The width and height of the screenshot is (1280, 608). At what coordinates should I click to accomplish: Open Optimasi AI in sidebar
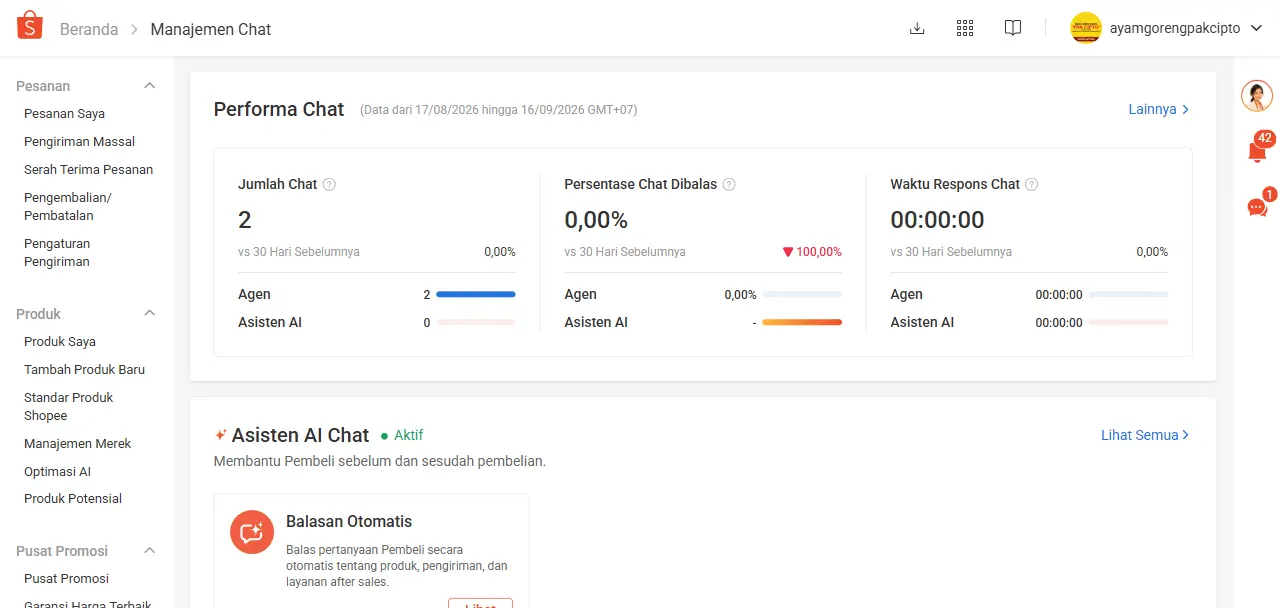point(57,472)
